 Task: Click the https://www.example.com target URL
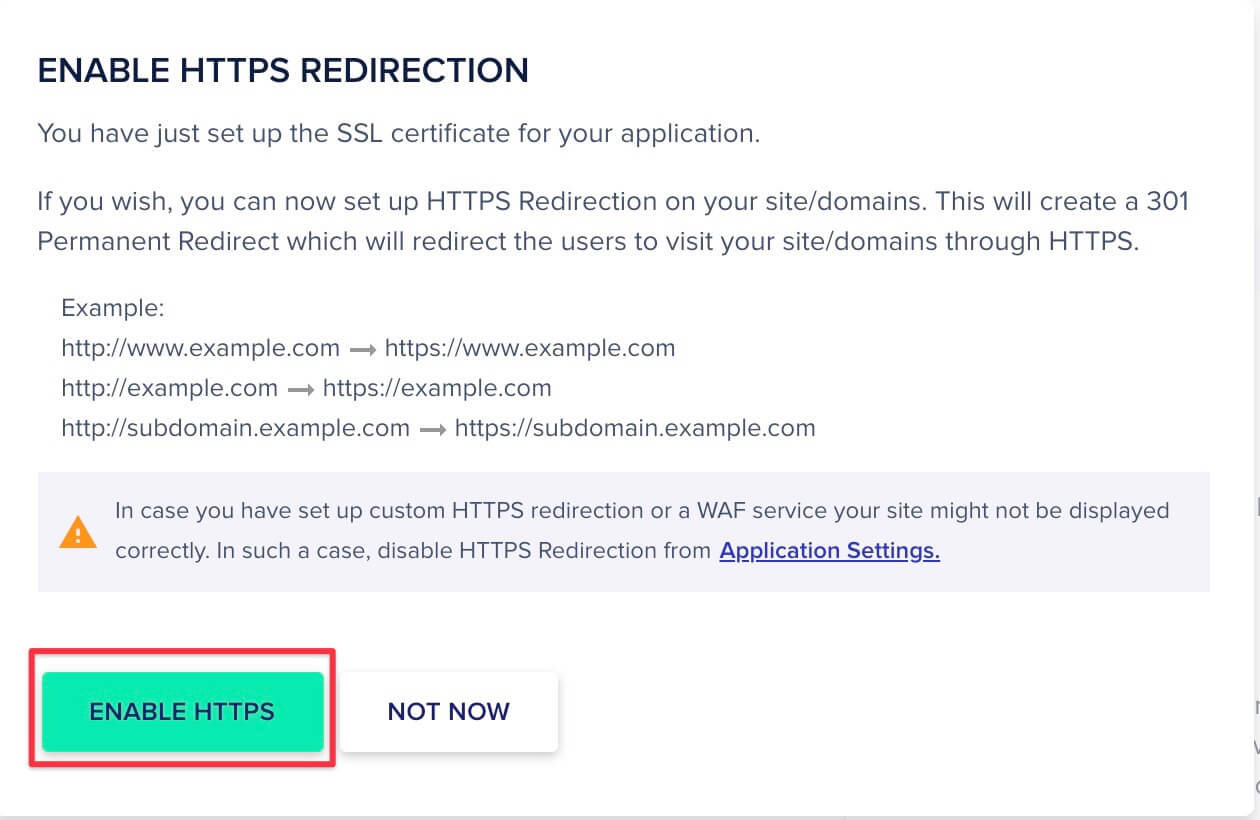530,348
